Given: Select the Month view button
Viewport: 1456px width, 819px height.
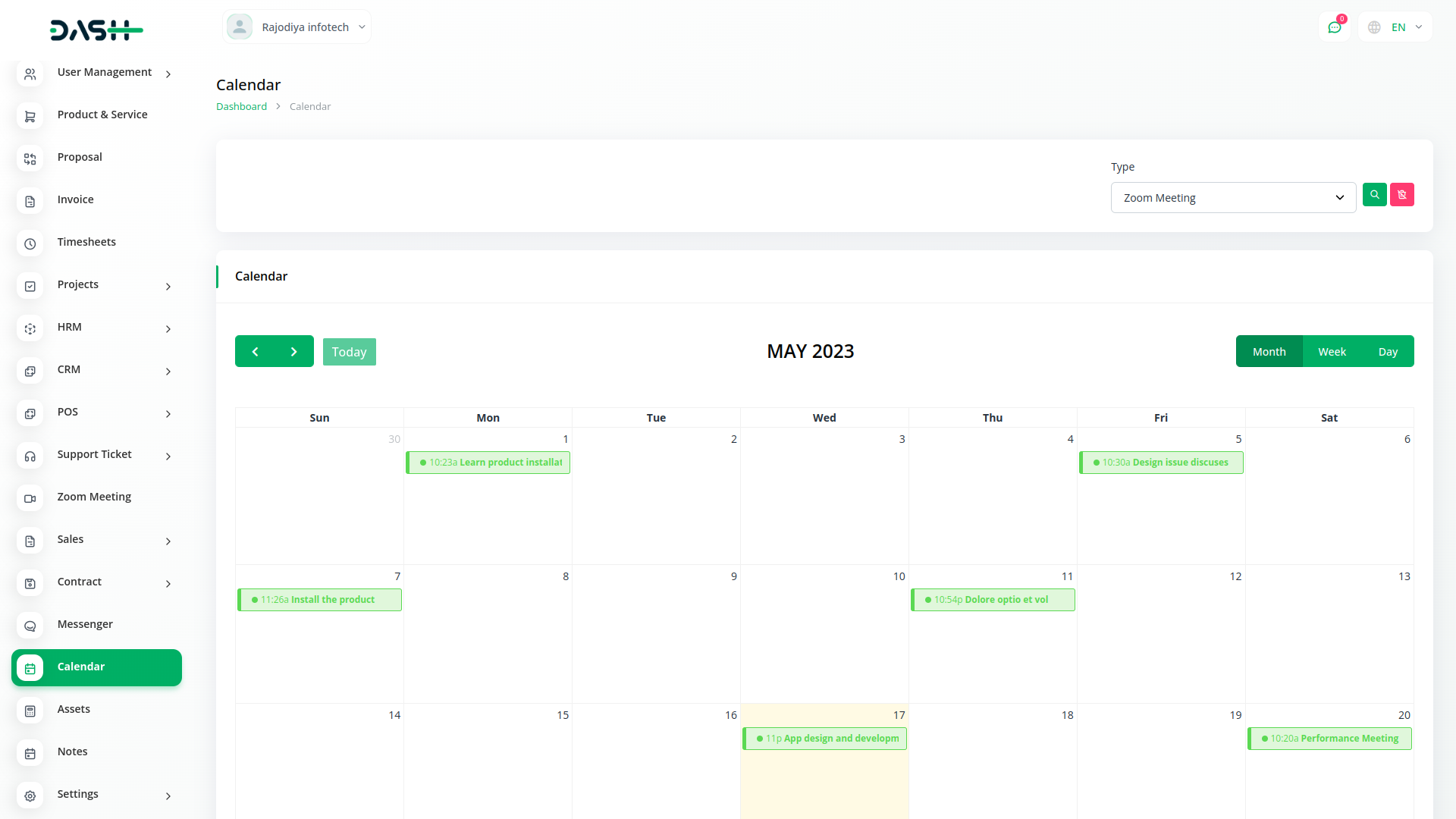Looking at the screenshot, I should click(x=1269, y=352).
